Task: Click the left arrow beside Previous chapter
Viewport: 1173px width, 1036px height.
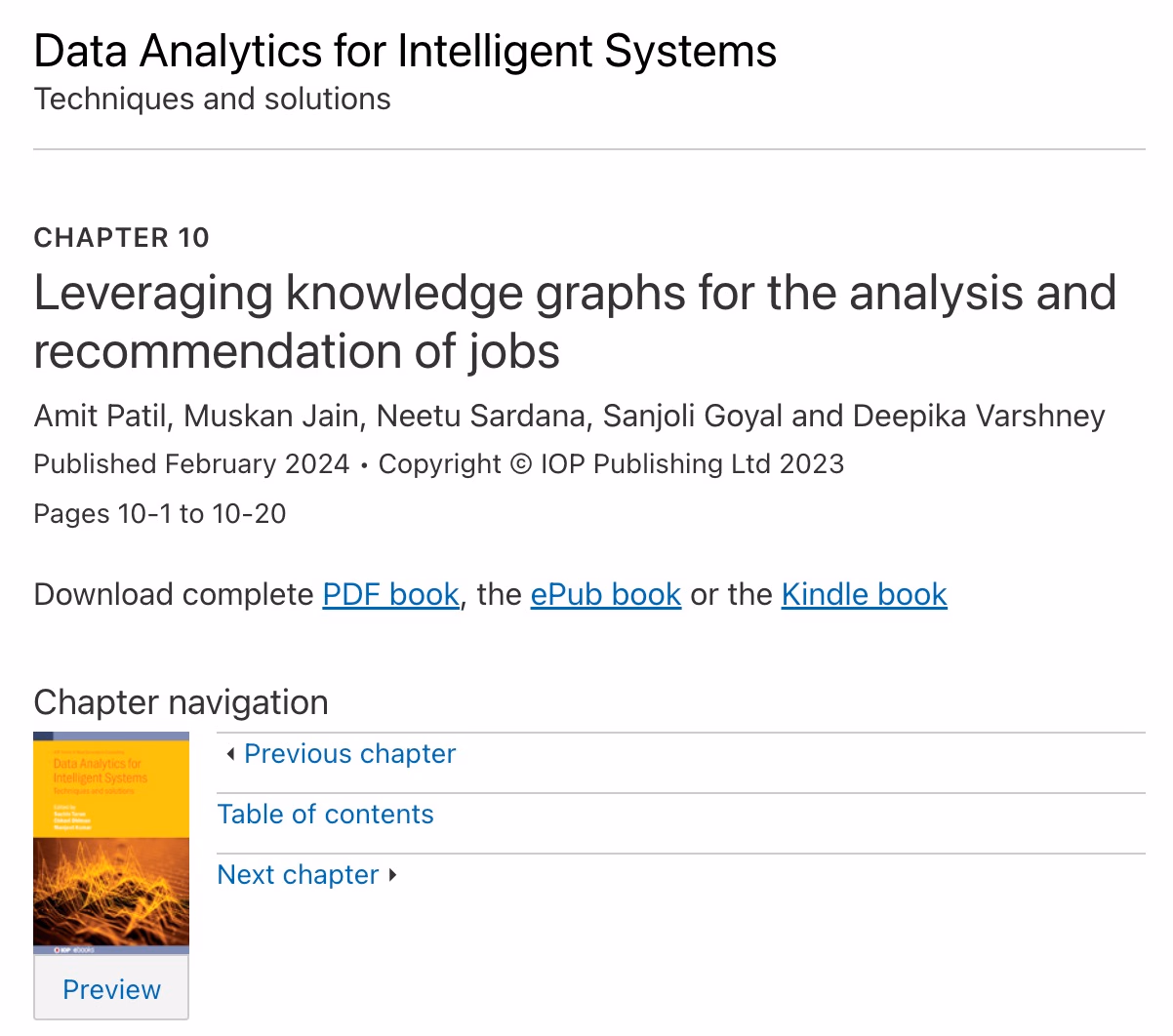Action: pos(230,754)
